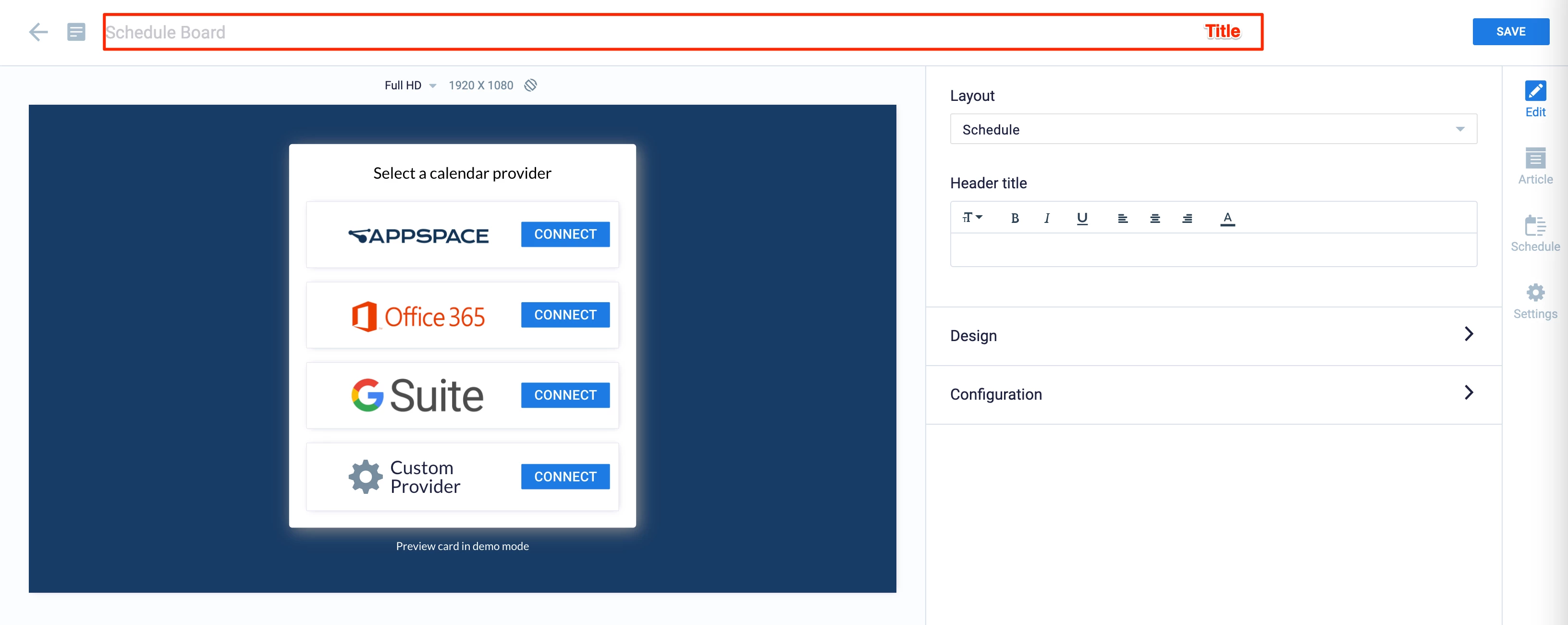The image size is (1568, 625).
Task: Click the back arrow icon
Action: coord(38,32)
